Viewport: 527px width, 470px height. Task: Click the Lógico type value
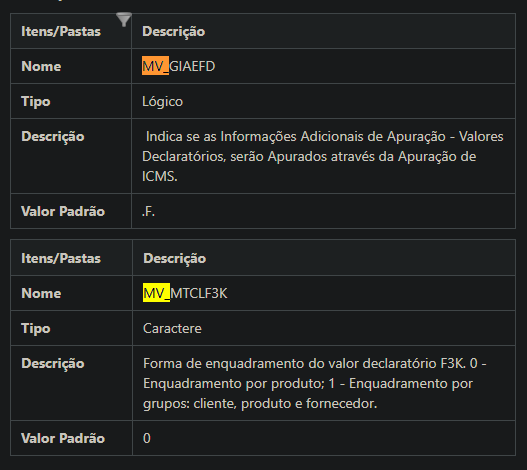pyautogui.click(x=162, y=102)
